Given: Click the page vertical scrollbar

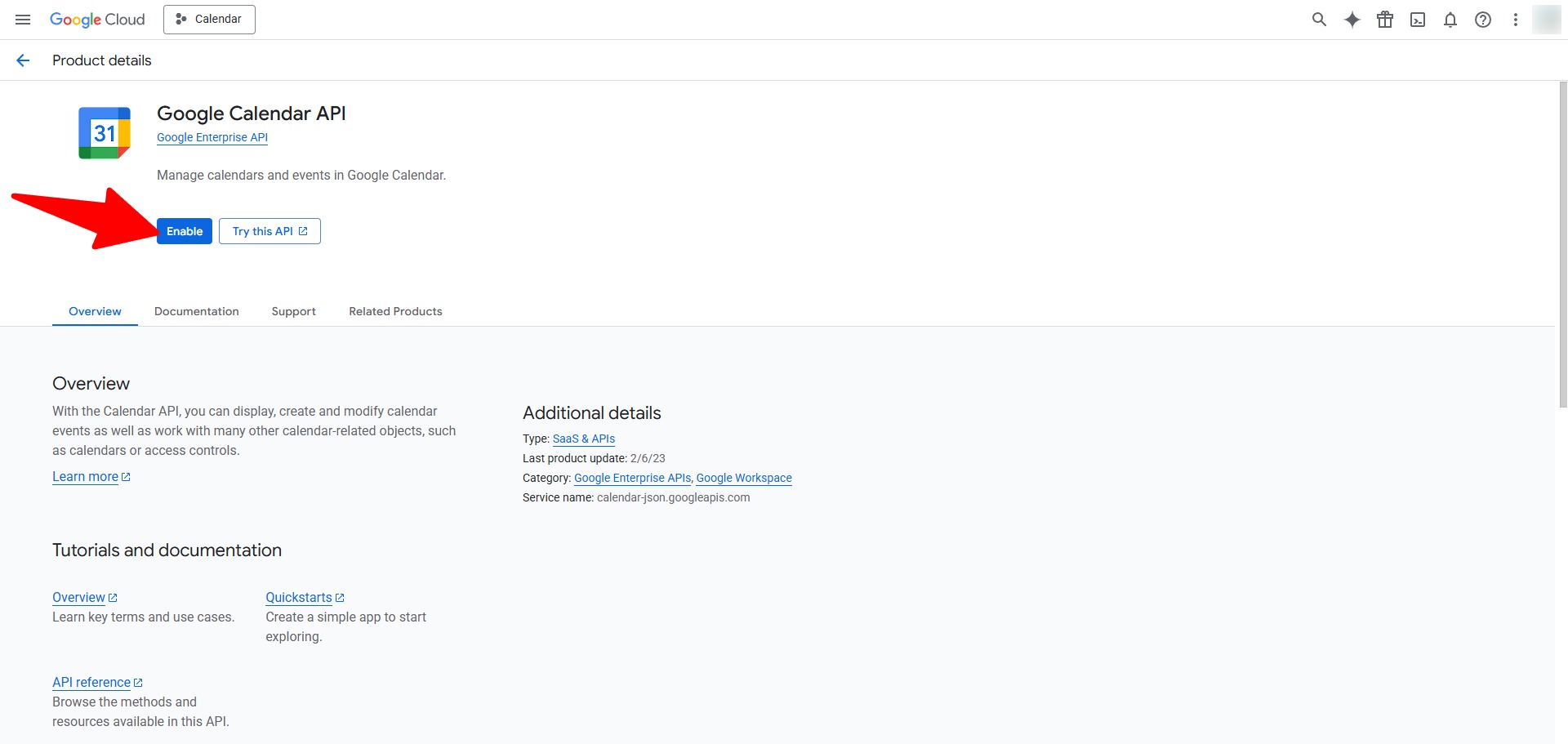Looking at the screenshot, I should pyautogui.click(x=1563, y=245).
